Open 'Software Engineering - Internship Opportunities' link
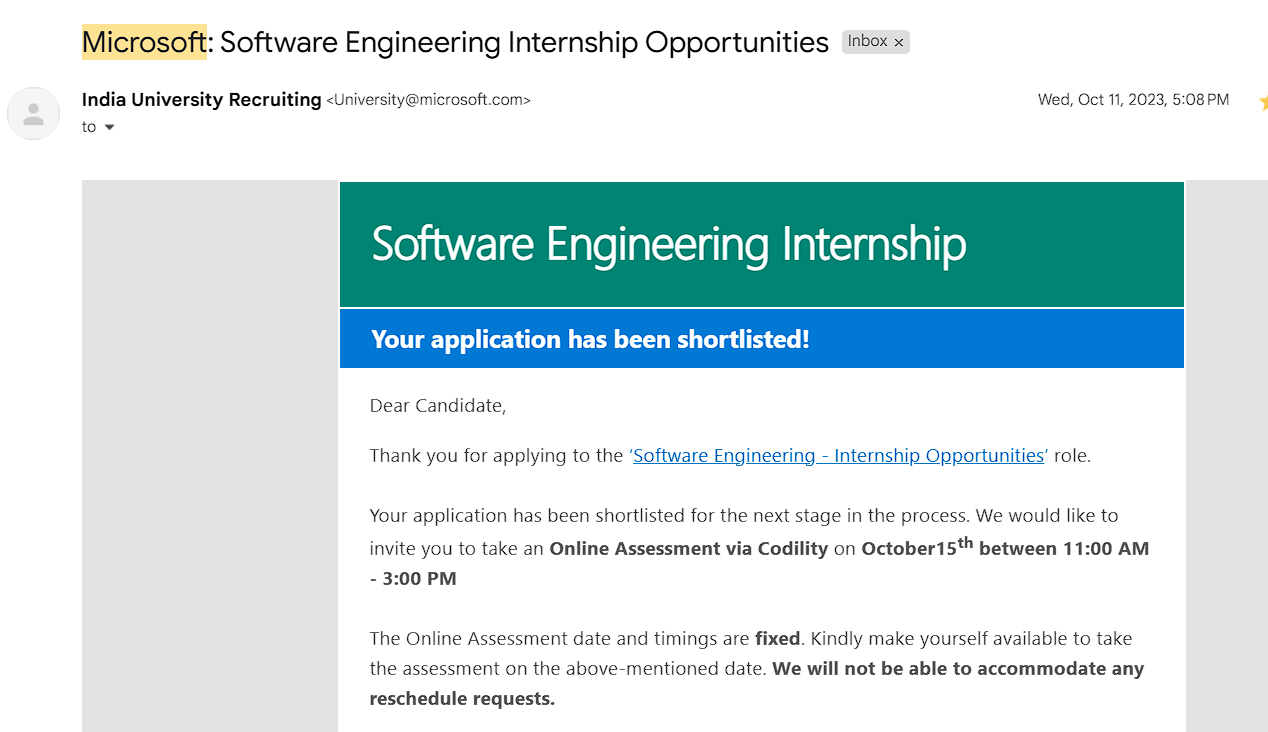The image size is (1268, 732). click(838, 456)
